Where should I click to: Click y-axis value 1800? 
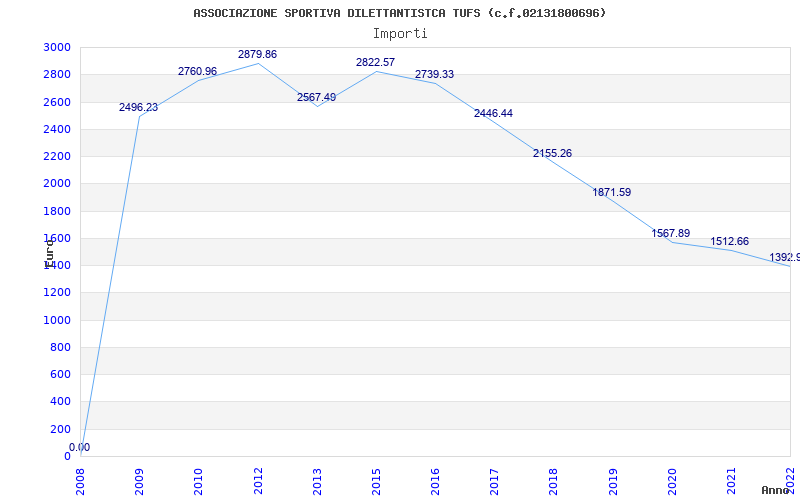pyautogui.click(x=58, y=211)
